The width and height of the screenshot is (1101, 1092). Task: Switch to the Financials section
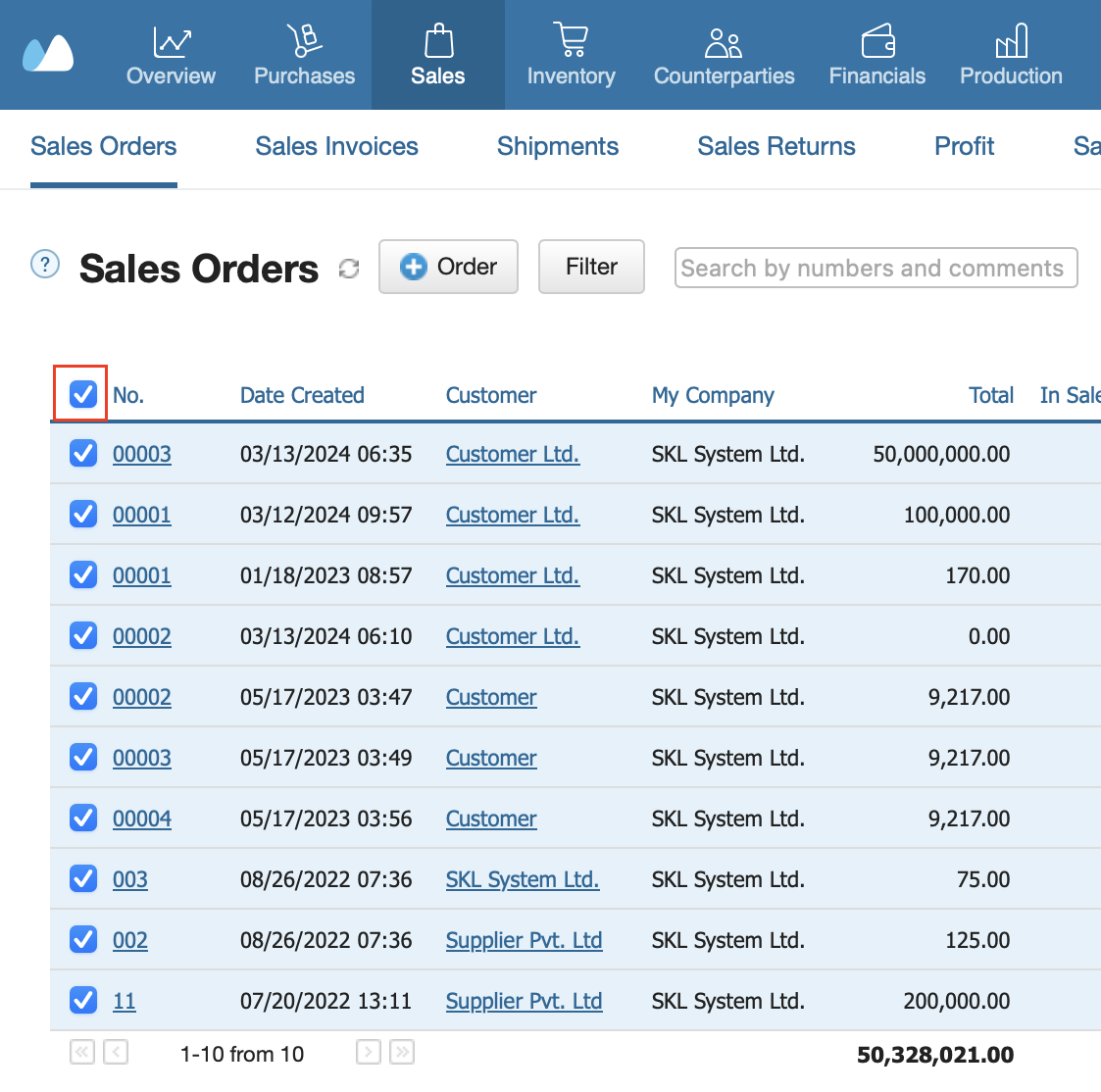(x=877, y=55)
